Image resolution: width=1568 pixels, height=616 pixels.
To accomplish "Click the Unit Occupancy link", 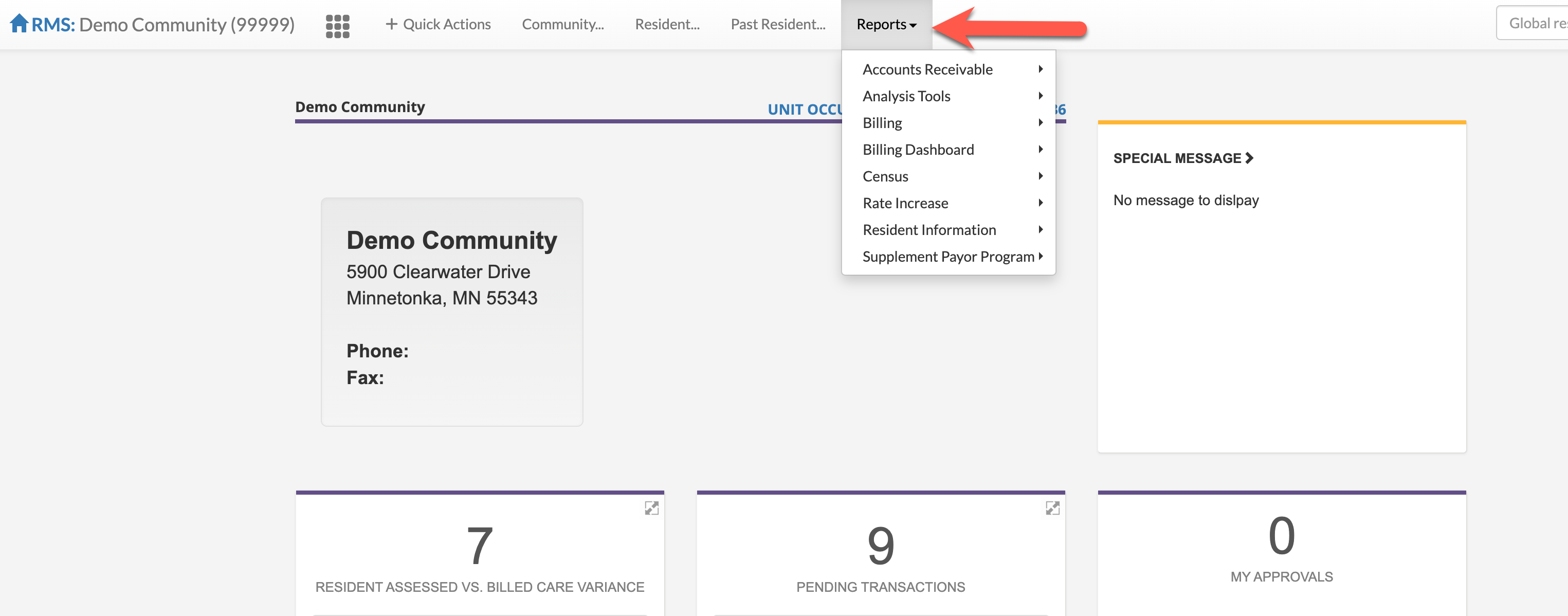I will click(805, 110).
